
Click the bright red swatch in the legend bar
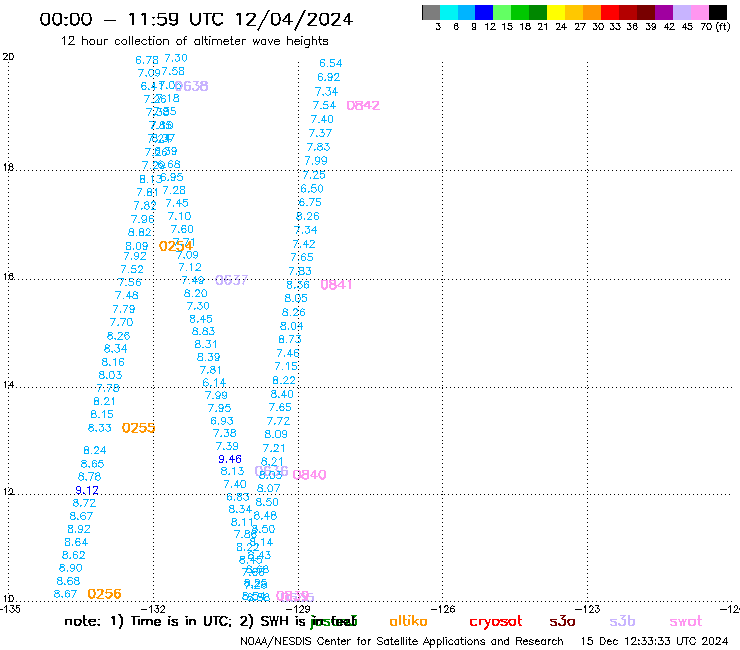pos(609,12)
